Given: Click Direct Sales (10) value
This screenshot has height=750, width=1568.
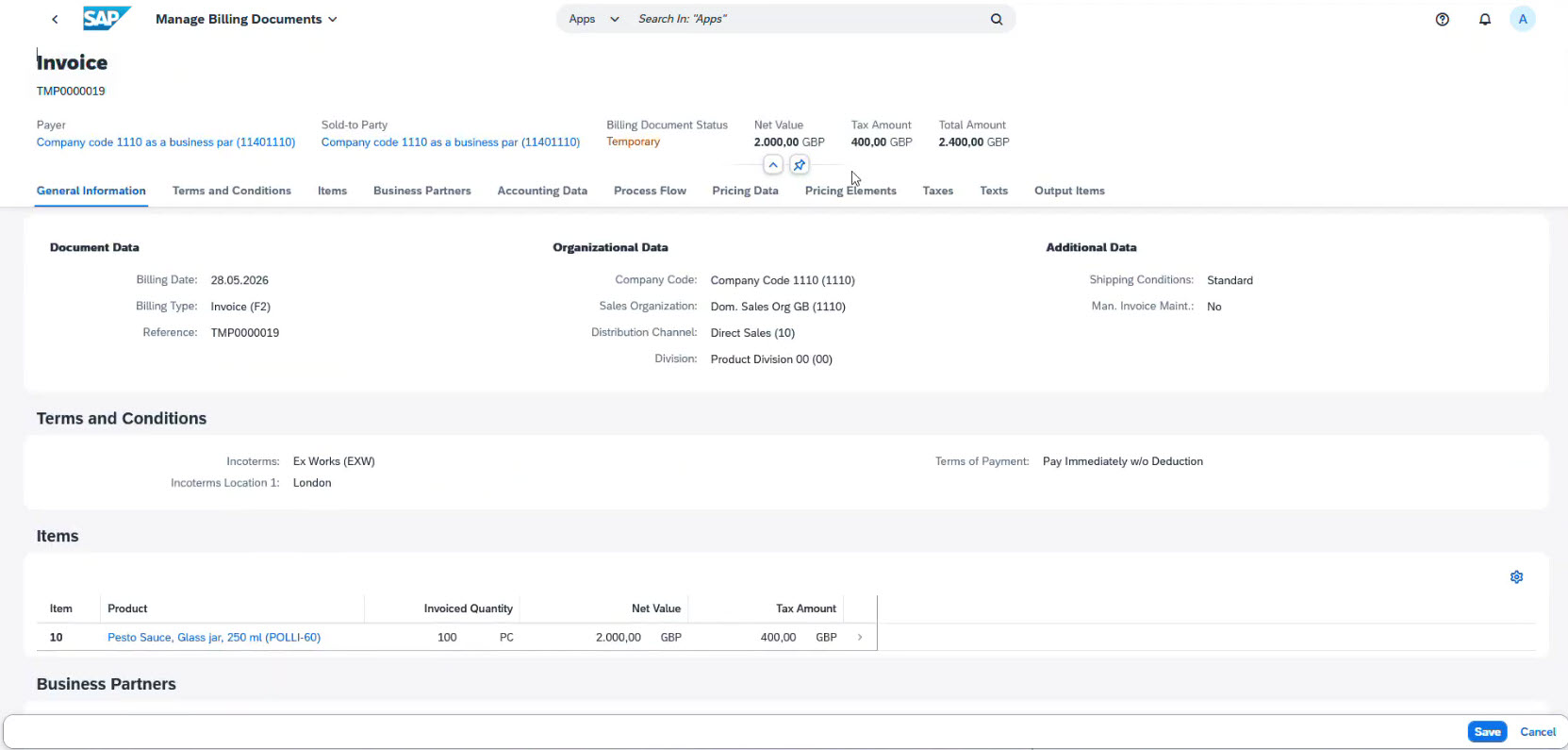Looking at the screenshot, I should coord(752,333).
